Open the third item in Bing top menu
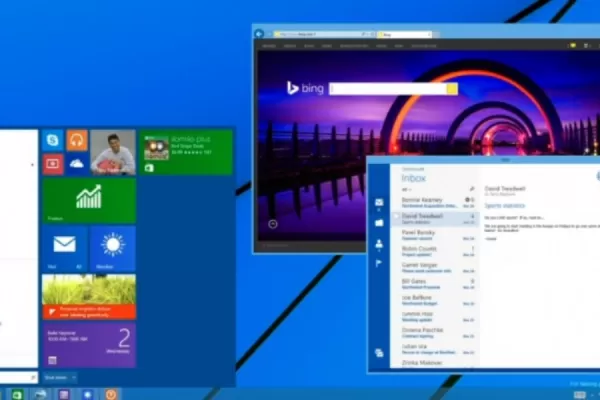The image size is (600, 400). pos(309,46)
